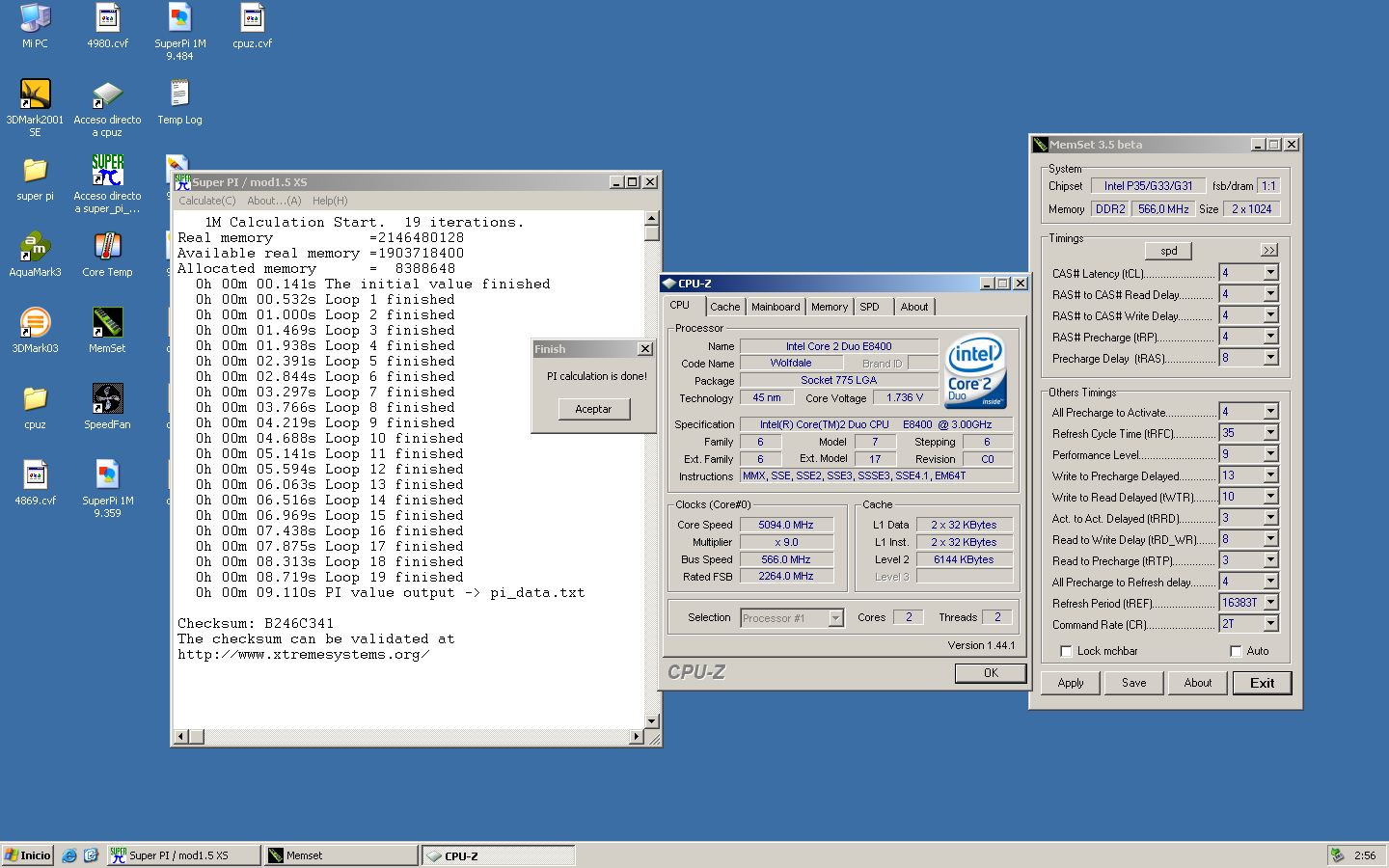Click About button in MemSet
Image resolution: width=1389 pixels, height=868 pixels.
pyautogui.click(x=1198, y=683)
